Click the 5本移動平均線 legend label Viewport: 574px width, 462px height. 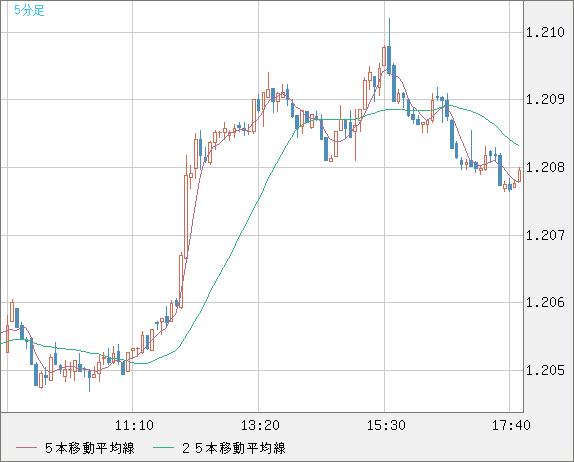tap(90, 448)
